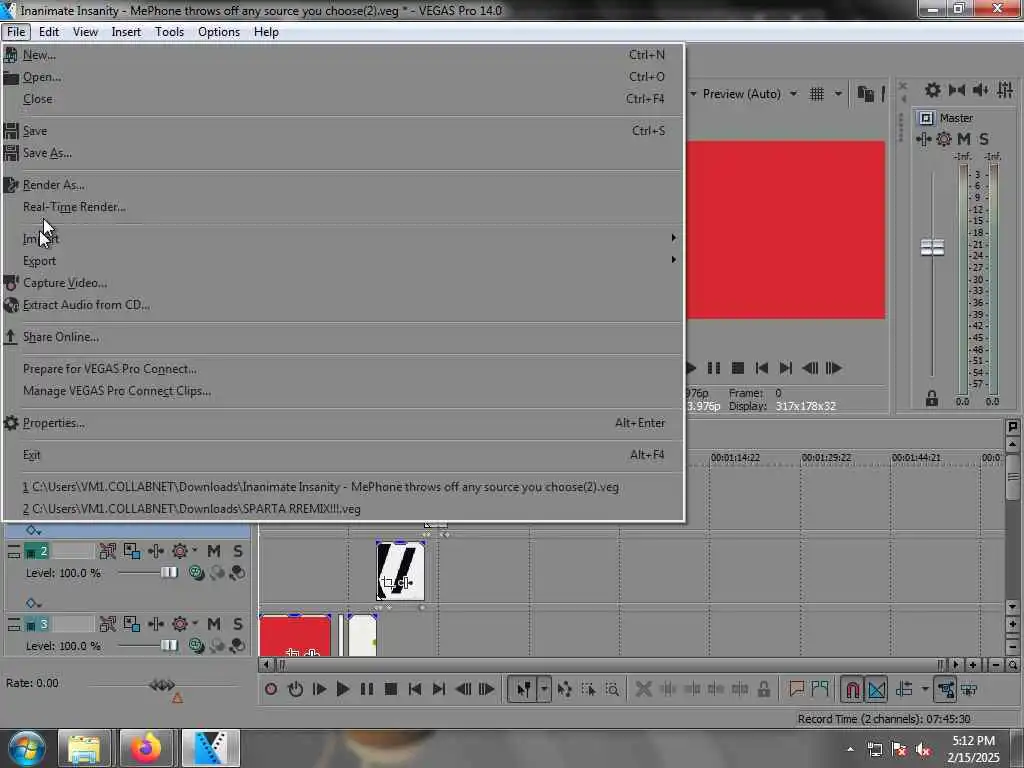Pause the video preview
The image size is (1024, 768).
[714, 368]
